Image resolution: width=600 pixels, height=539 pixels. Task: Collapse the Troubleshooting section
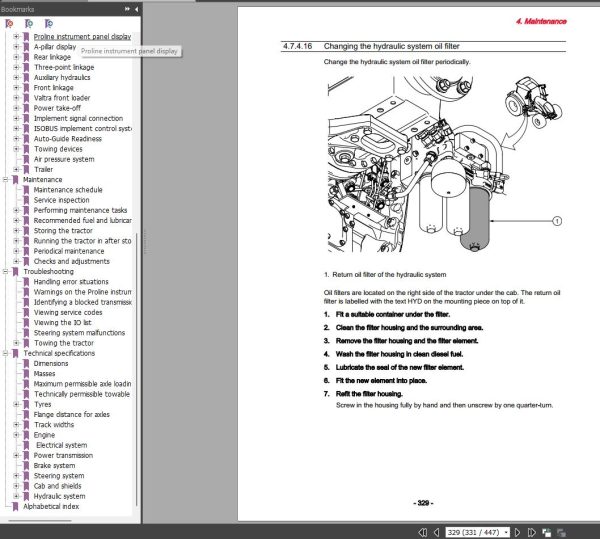click(5, 272)
